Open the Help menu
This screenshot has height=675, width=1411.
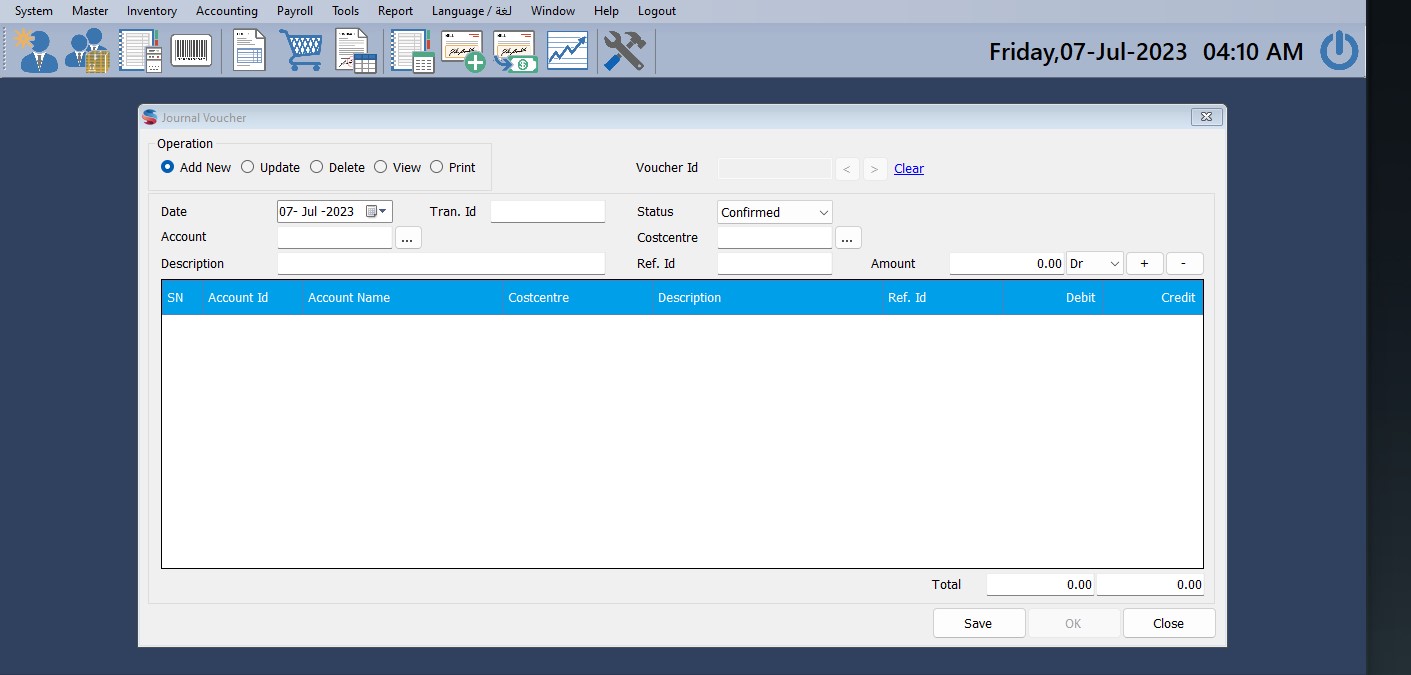[606, 11]
